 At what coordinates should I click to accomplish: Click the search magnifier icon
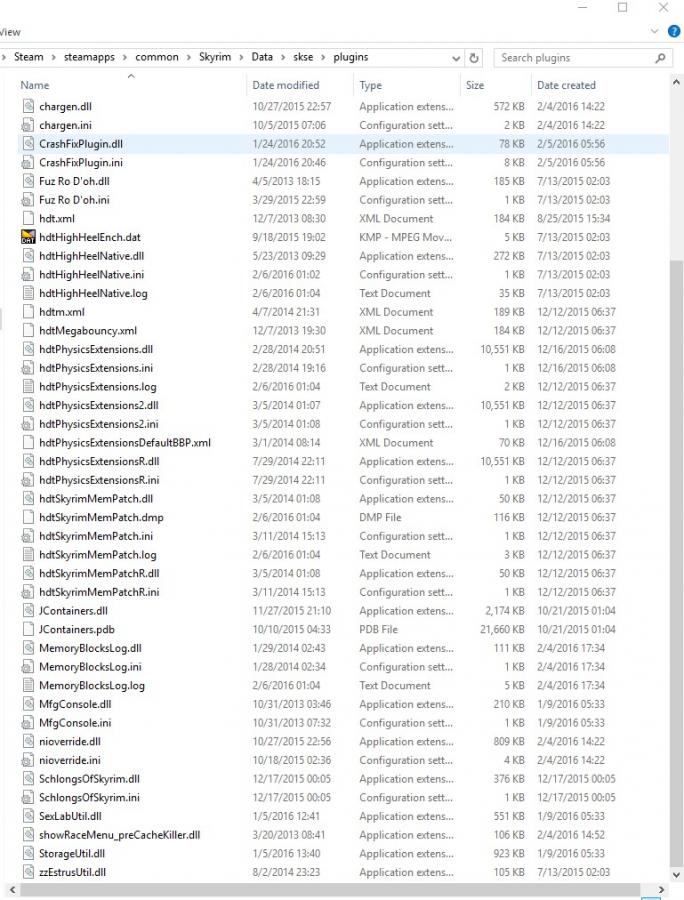point(660,58)
